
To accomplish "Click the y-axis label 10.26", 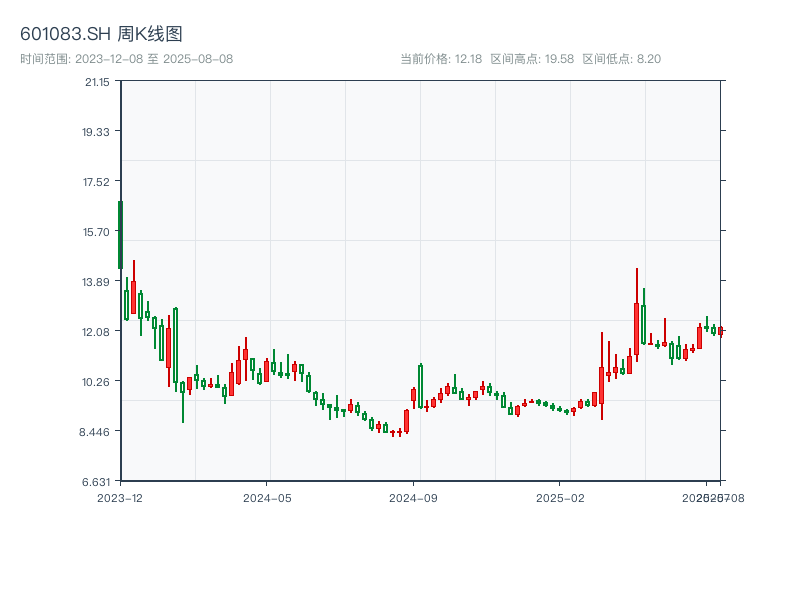I will tap(96, 382).
